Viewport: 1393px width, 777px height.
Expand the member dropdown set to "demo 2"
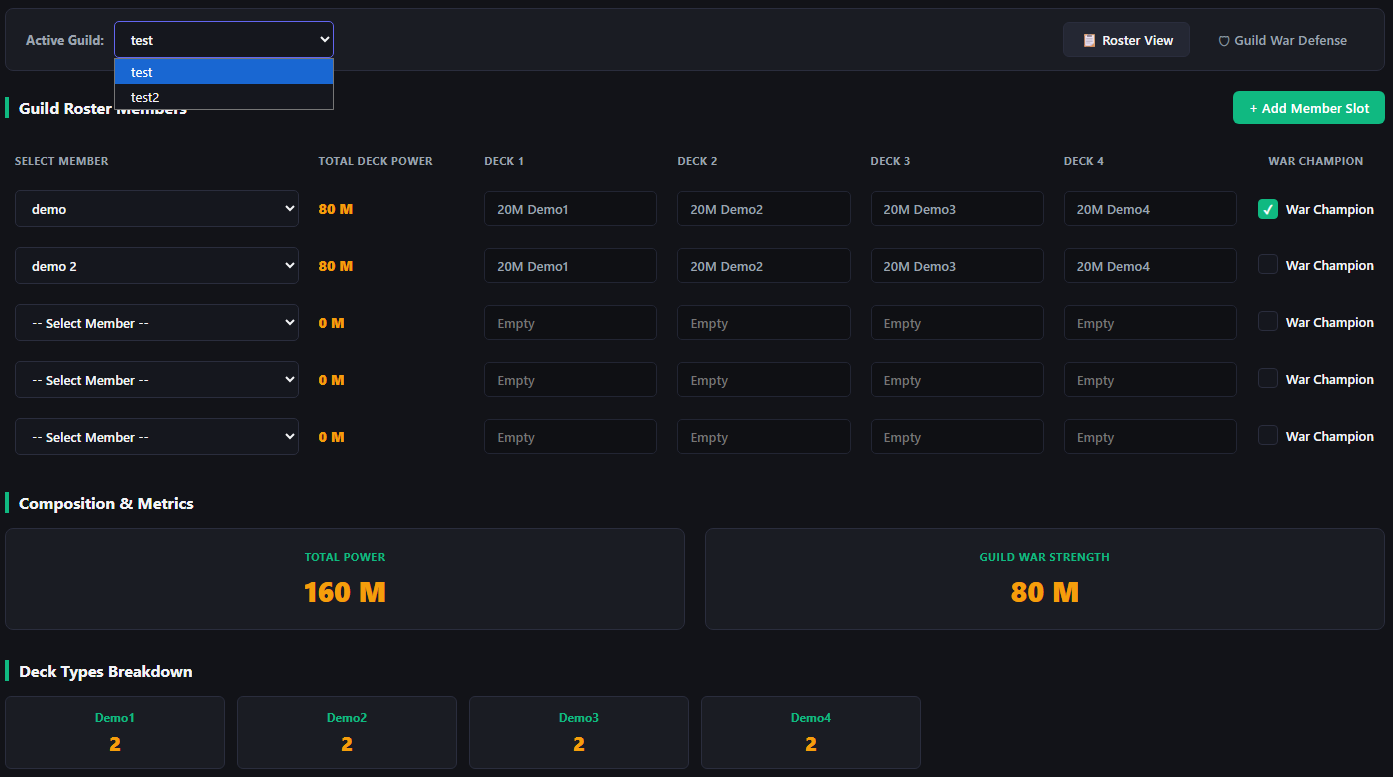click(x=157, y=266)
